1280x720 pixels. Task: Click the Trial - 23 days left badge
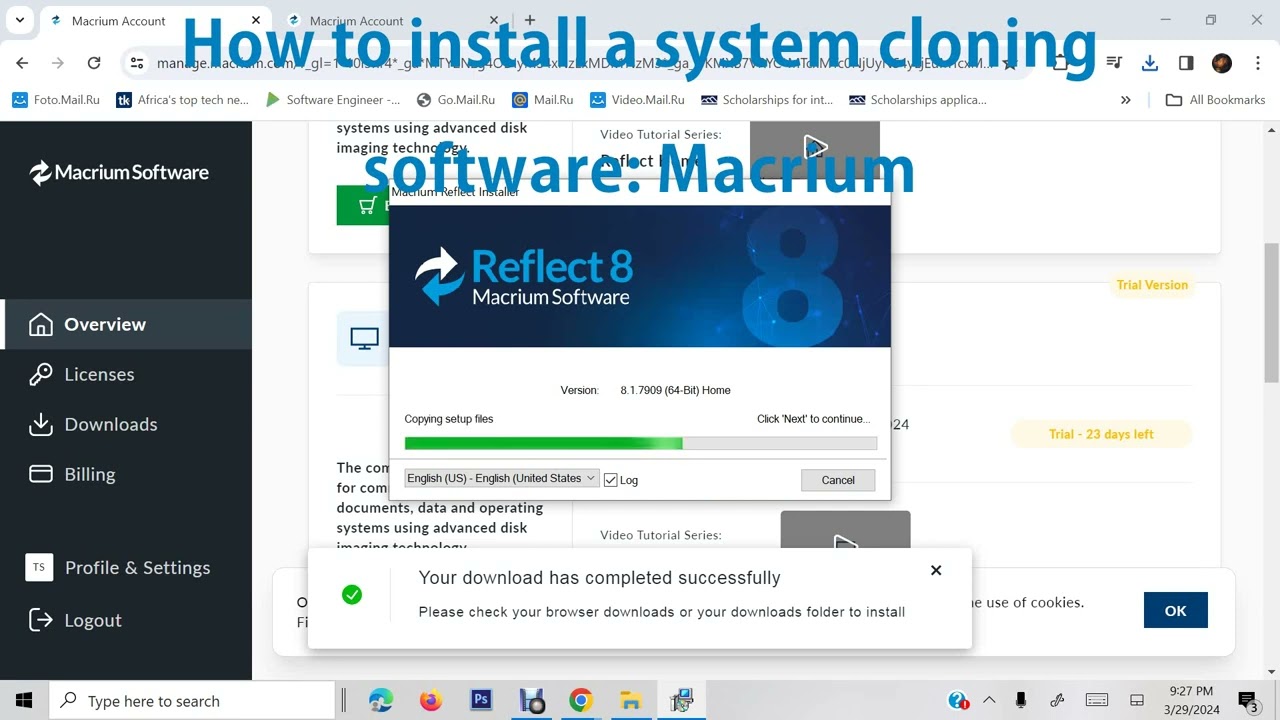[x=1101, y=434]
